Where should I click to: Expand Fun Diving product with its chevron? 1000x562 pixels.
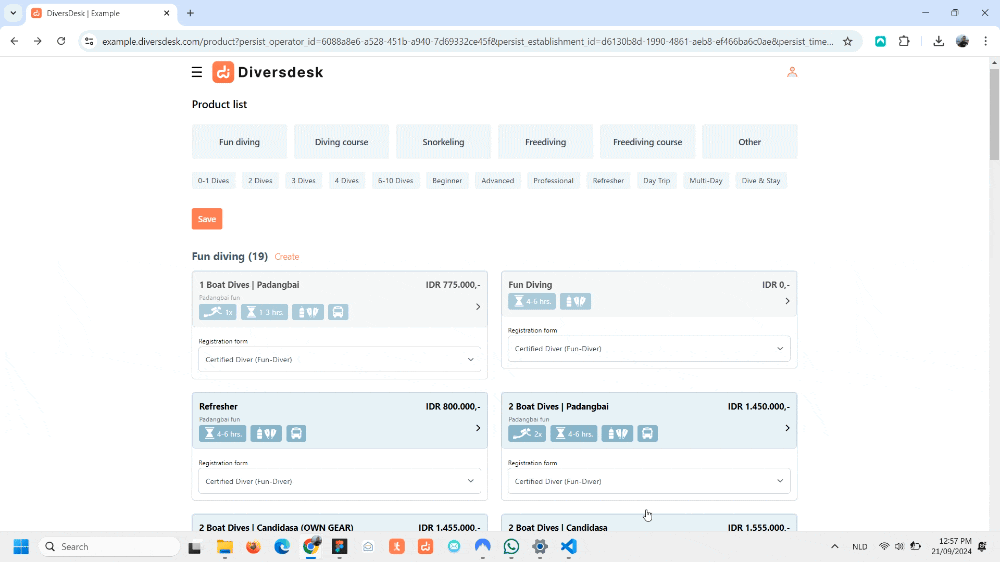tap(787, 301)
